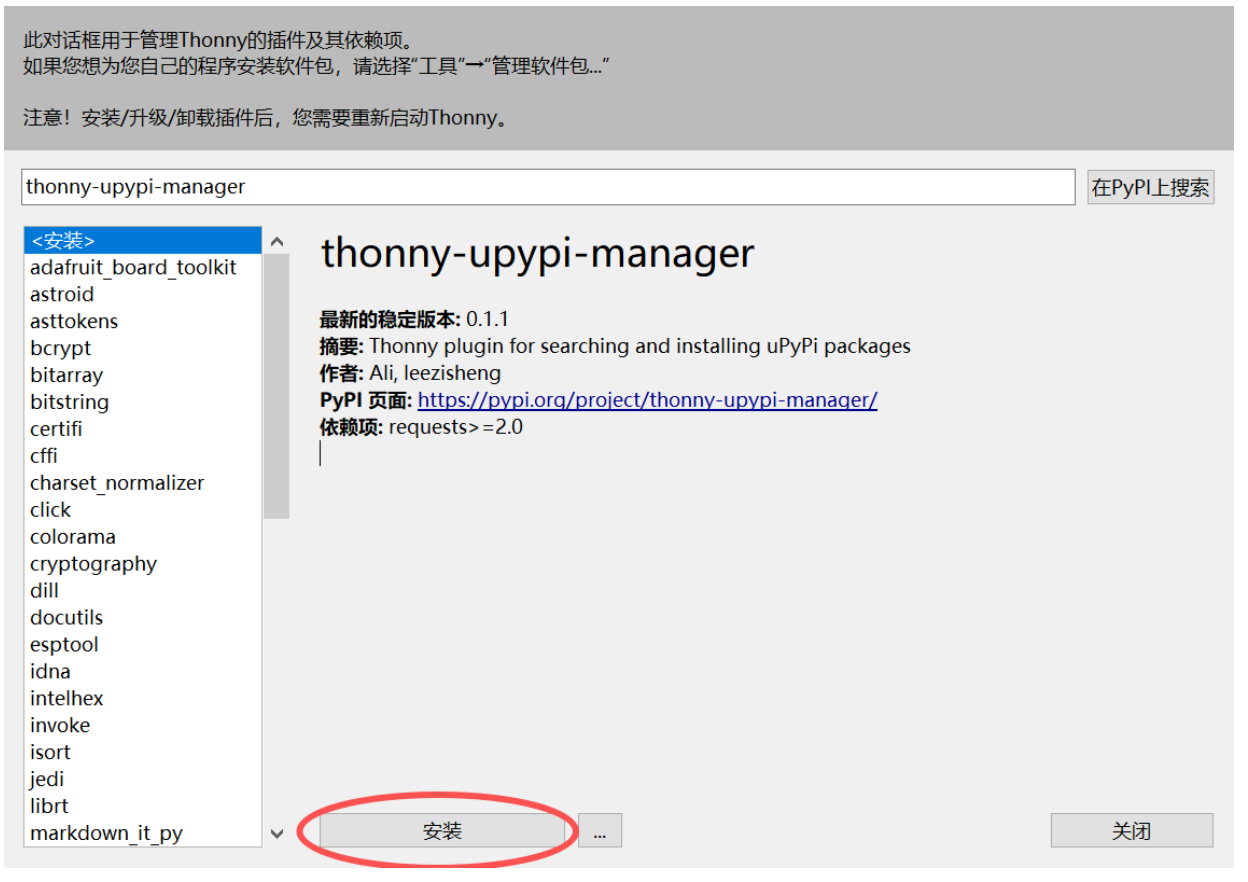Open the pypi.org thonny-upypi-manager project link
The height and width of the screenshot is (882, 1248).
click(x=647, y=400)
